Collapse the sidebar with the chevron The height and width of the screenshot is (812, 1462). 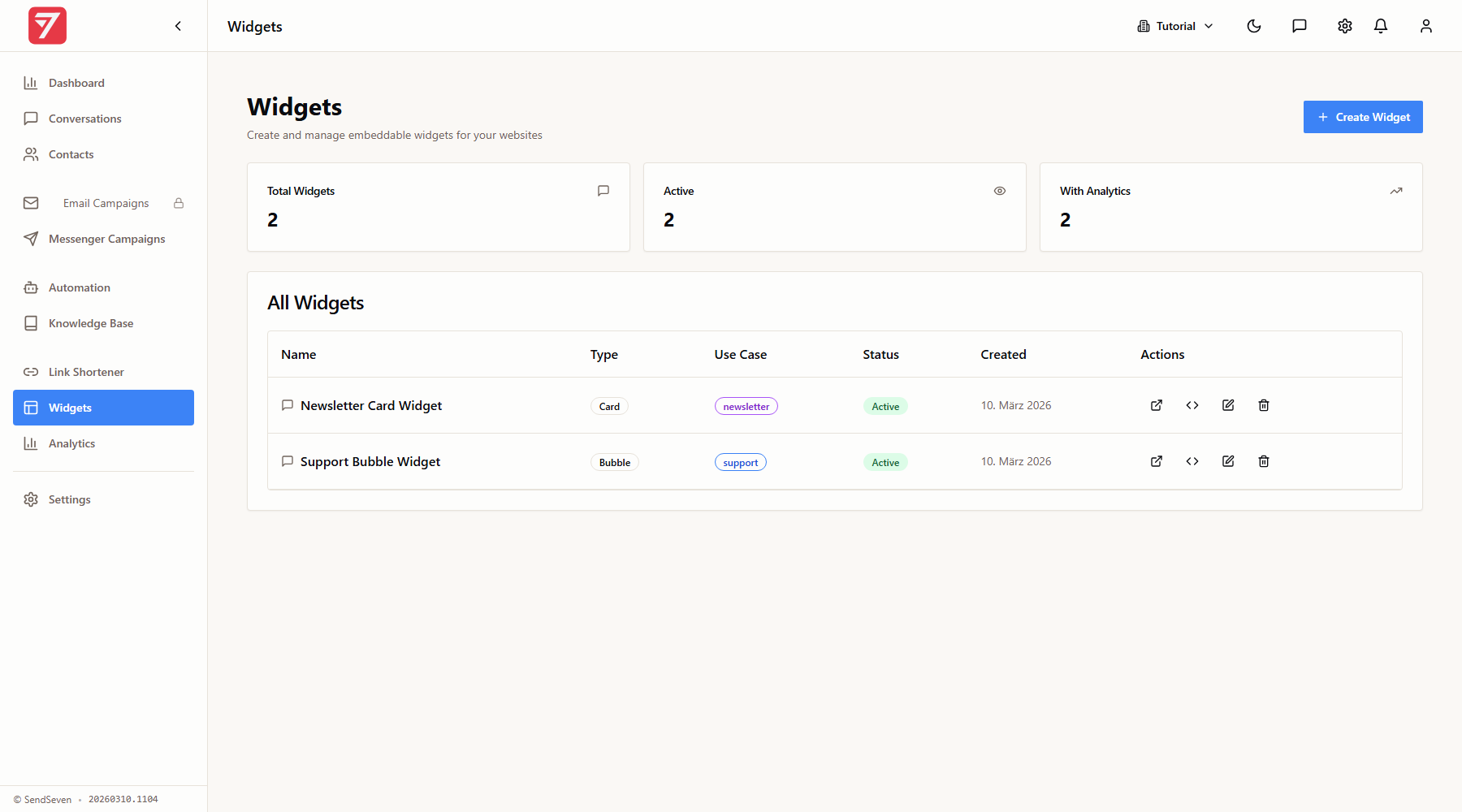click(x=178, y=26)
